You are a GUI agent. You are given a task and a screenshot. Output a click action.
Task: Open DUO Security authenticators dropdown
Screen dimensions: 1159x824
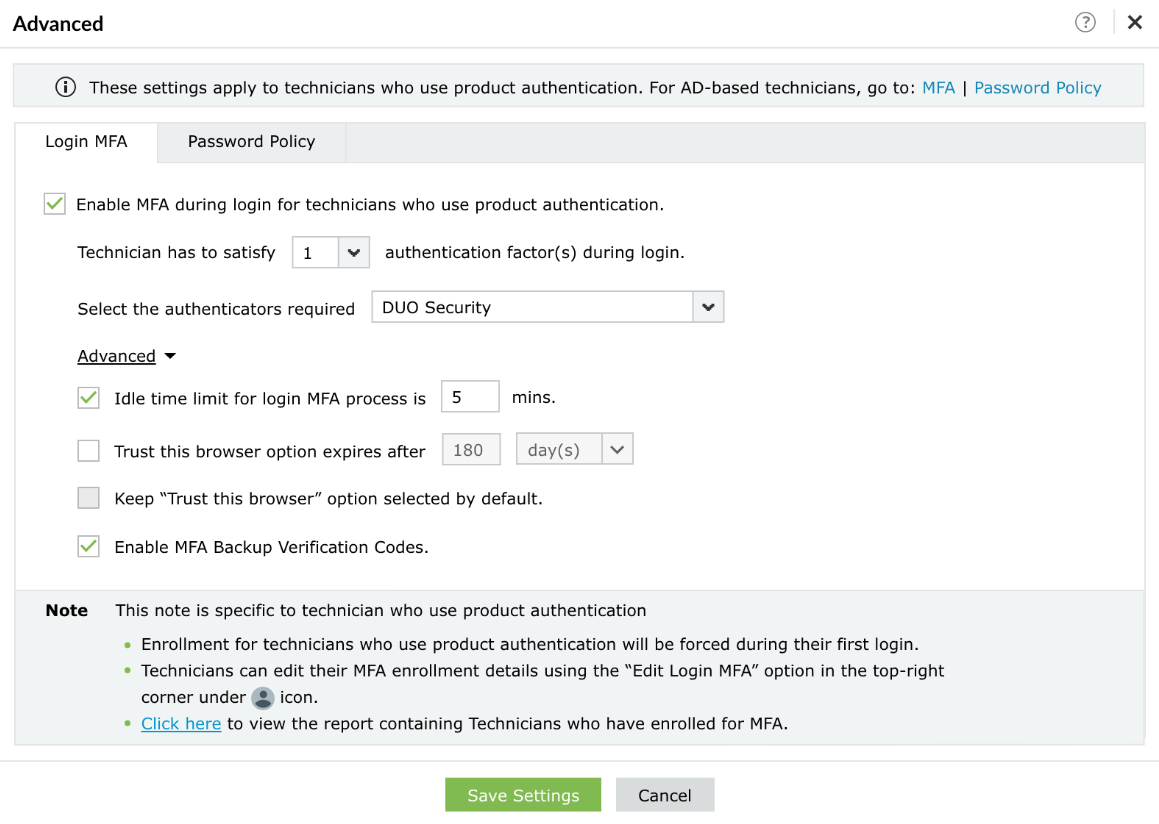pyautogui.click(x=547, y=308)
